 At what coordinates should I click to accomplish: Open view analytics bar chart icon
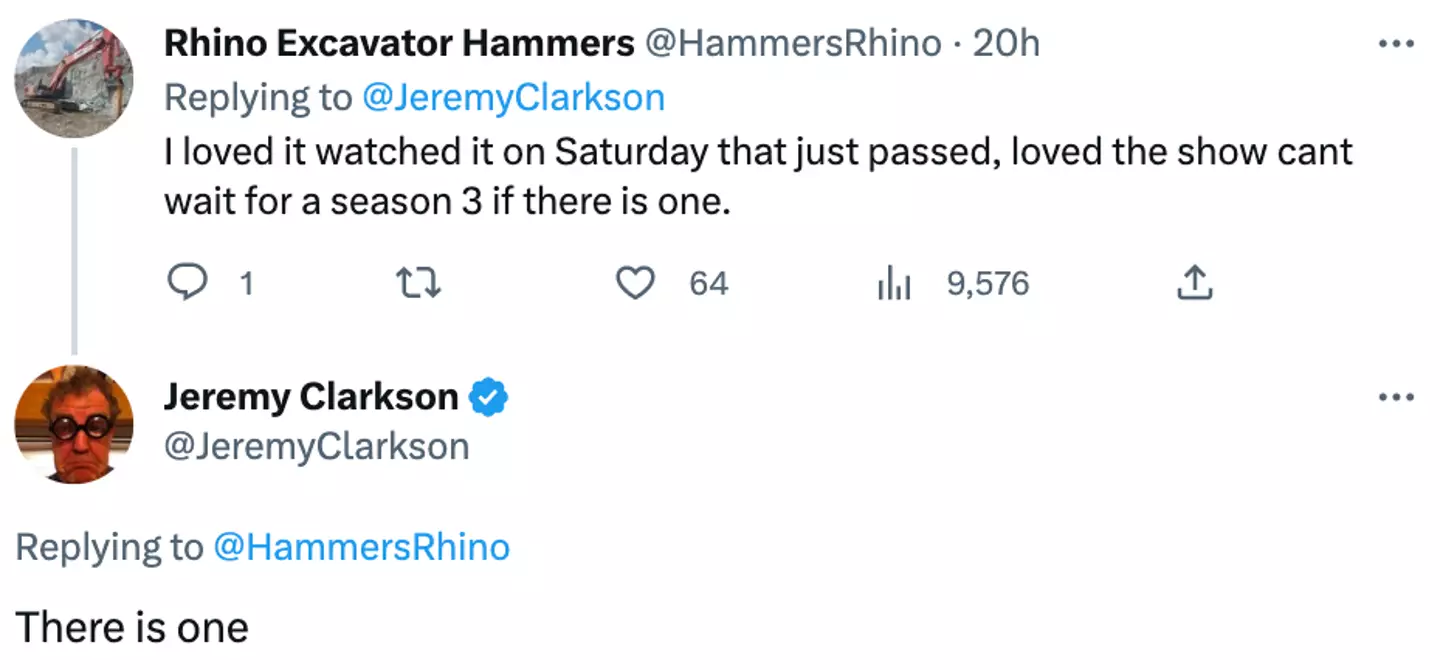coord(892,285)
